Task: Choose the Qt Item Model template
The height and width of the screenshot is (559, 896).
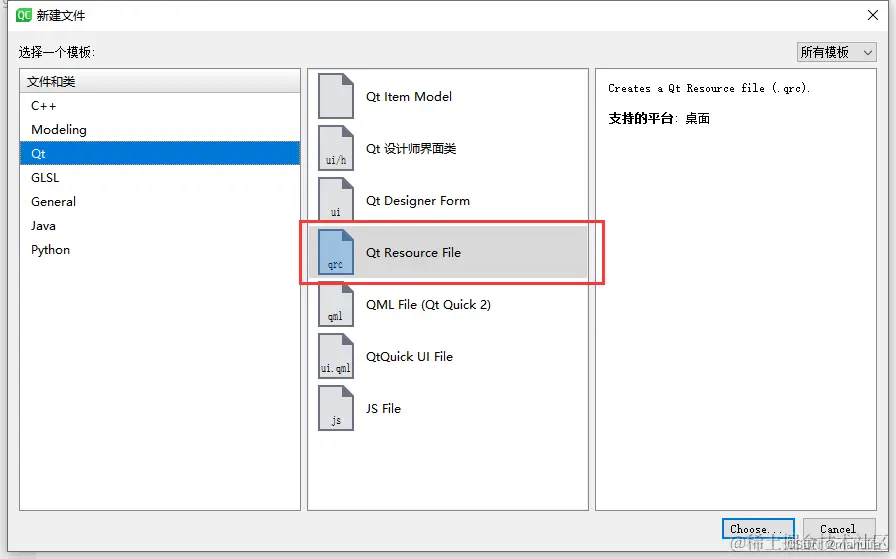Action: coord(448,96)
